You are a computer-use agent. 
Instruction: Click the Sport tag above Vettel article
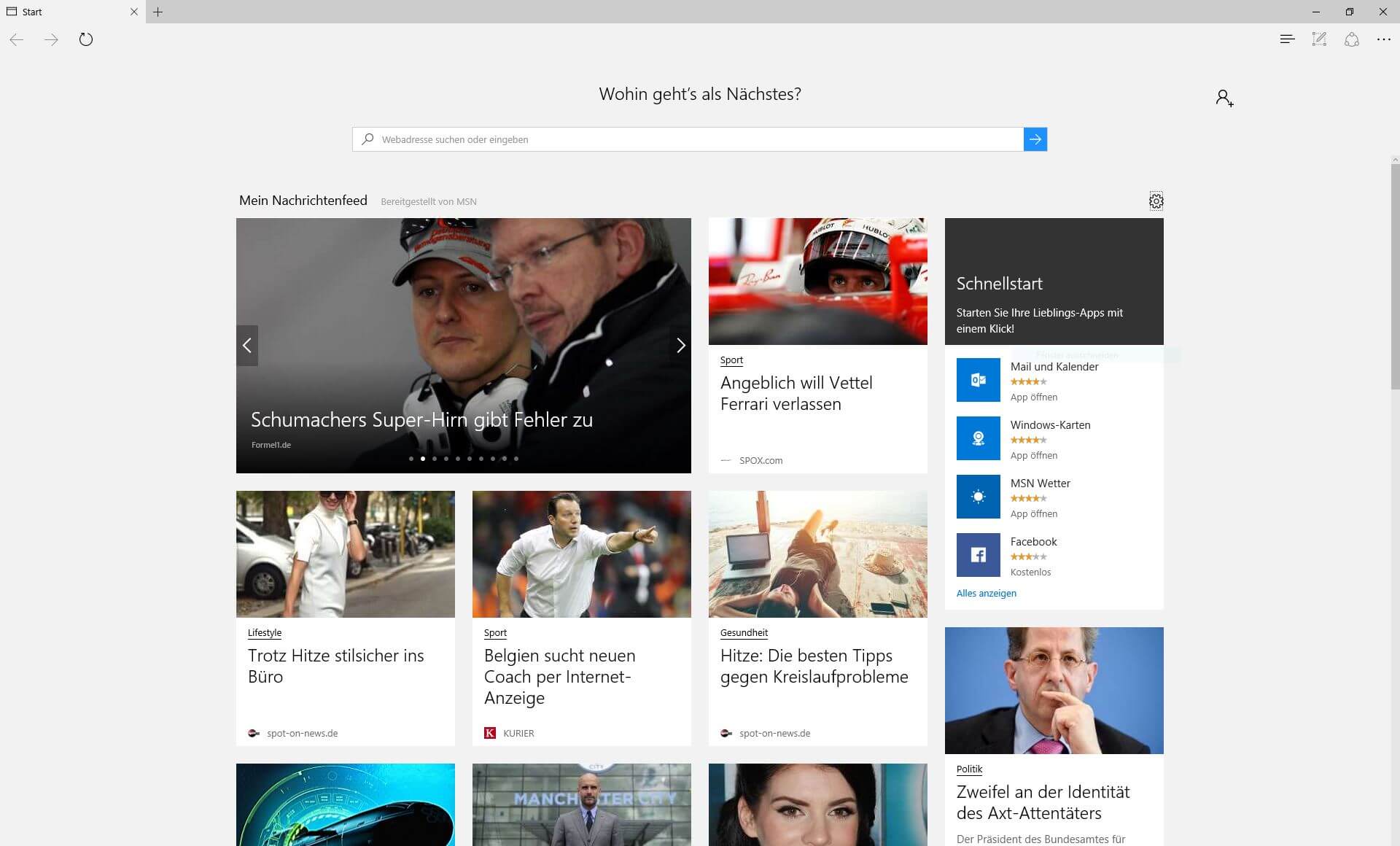[731, 360]
